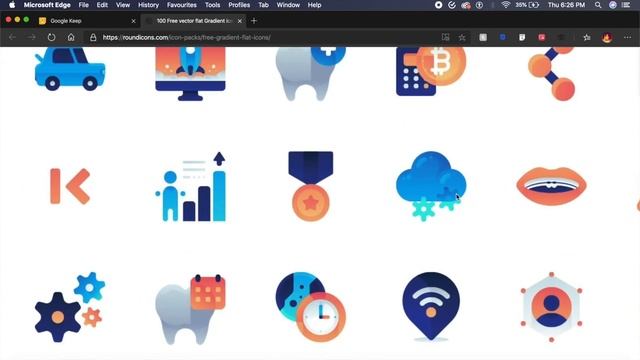Screen dimensions: 640x360
Task: Open Spotlight search in menu bar
Action: 598,5
